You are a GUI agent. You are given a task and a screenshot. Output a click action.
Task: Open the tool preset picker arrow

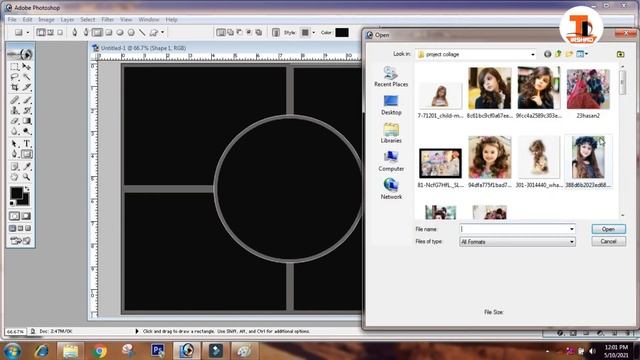point(27,32)
